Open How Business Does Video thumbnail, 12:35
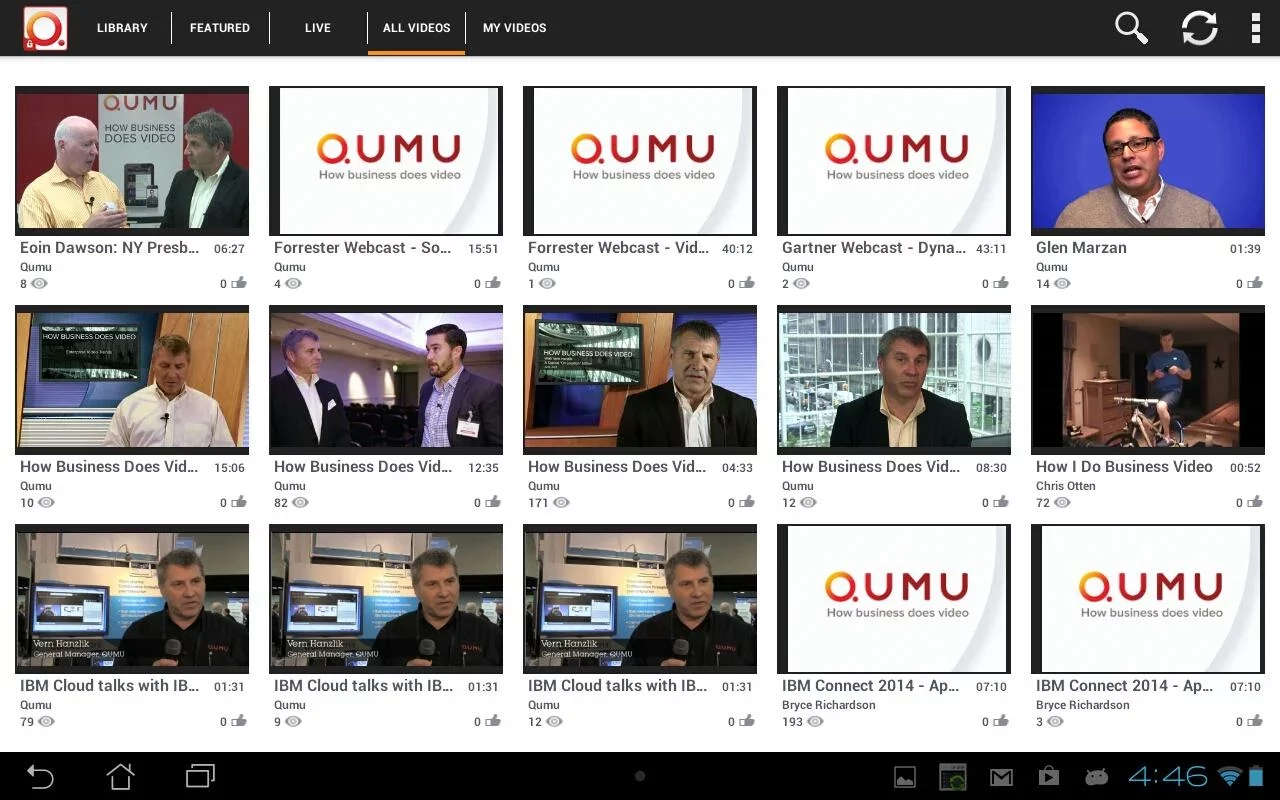 click(x=386, y=380)
